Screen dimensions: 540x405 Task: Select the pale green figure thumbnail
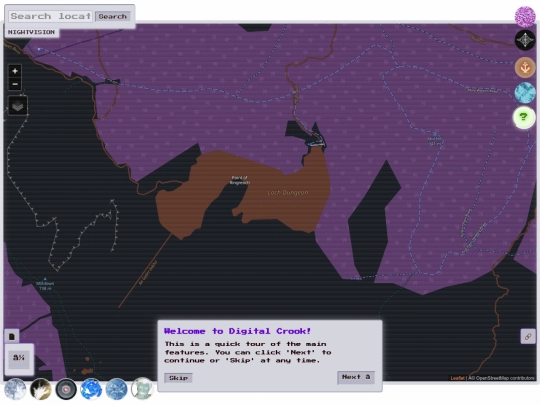[x=142, y=389]
